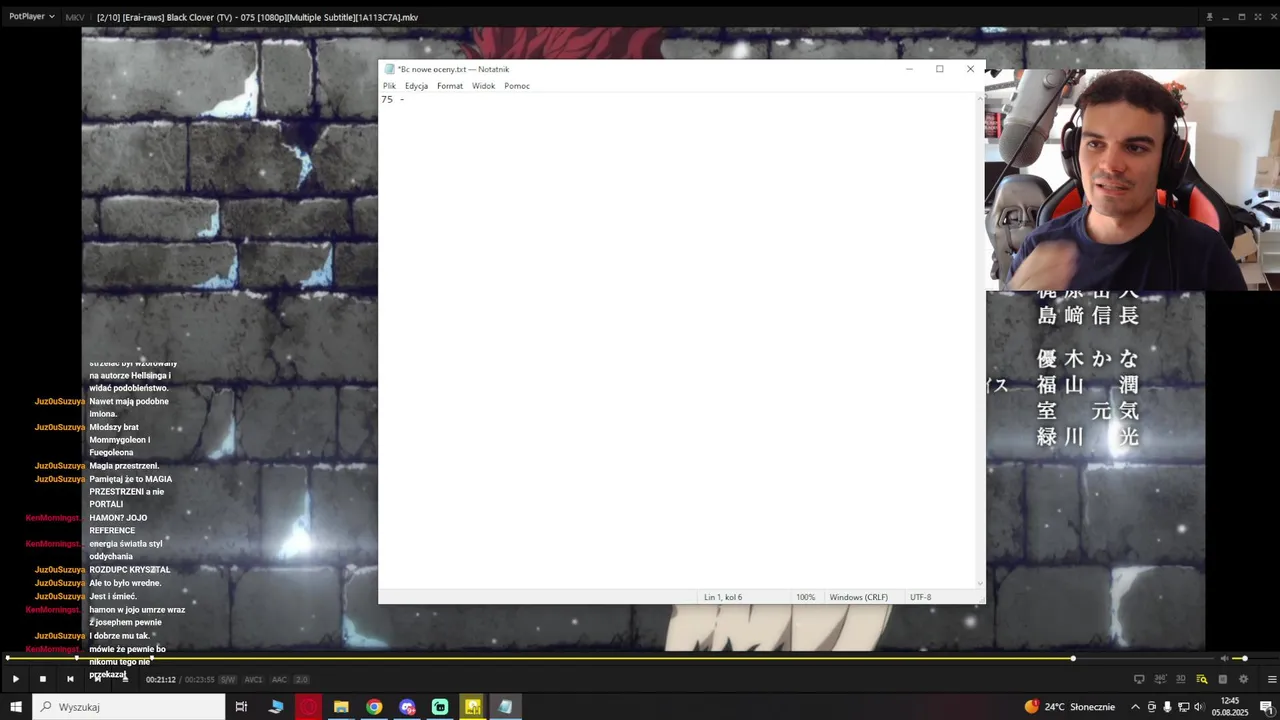Click the microphone tray icon

click(x=1167, y=707)
